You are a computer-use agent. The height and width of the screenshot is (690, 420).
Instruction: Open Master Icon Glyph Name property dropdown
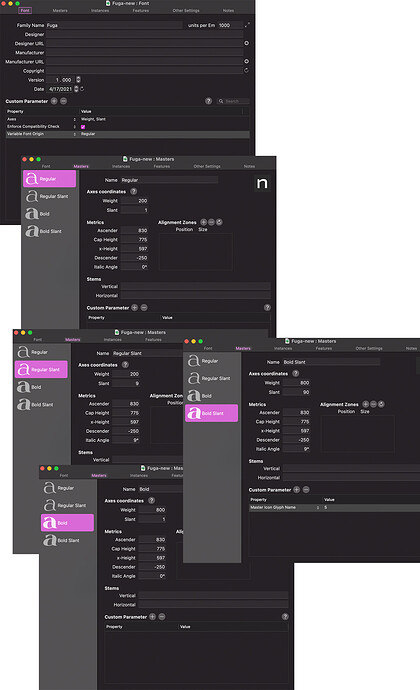coord(317,507)
